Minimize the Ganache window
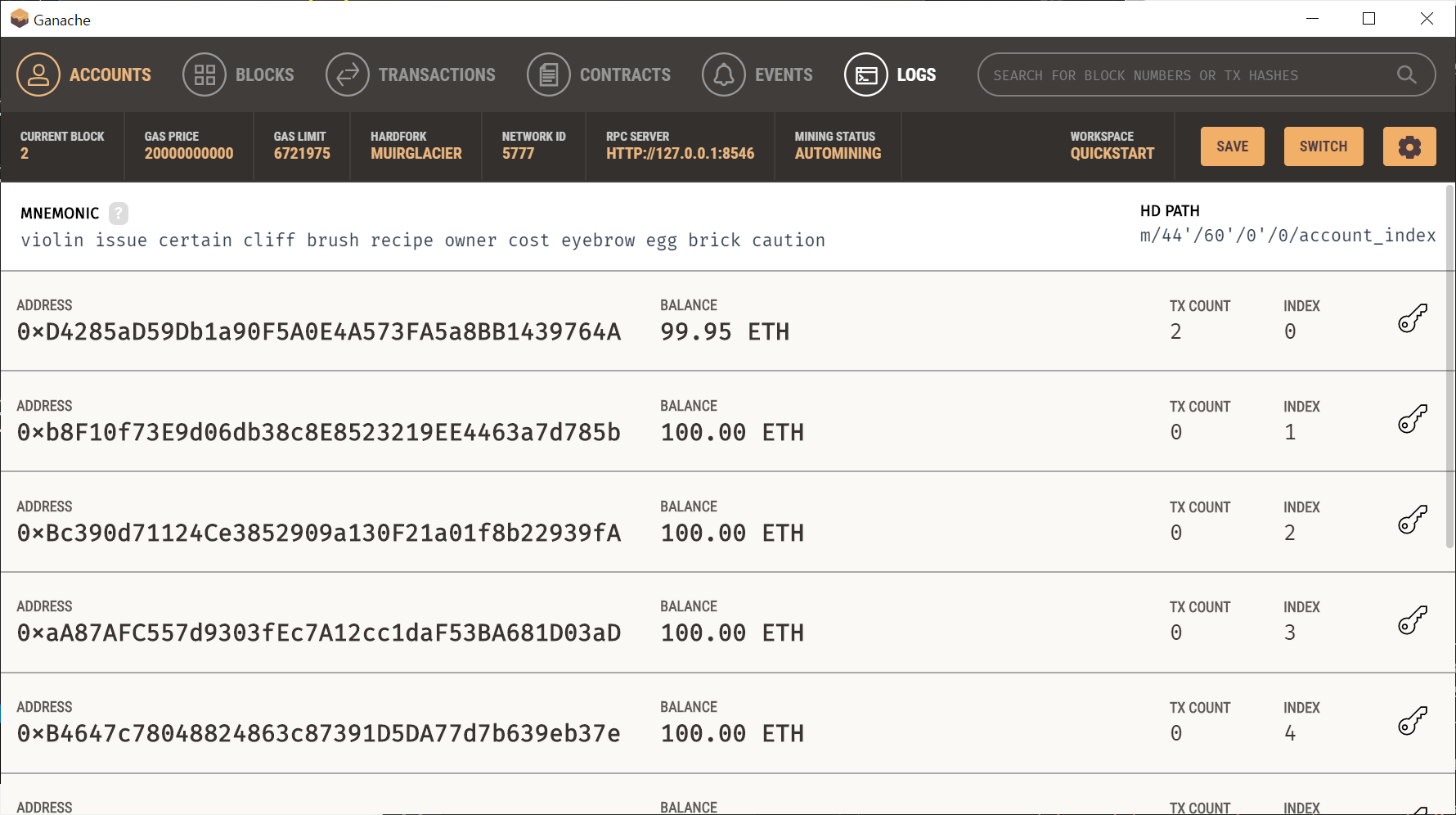The width and height of the screenshot is (1456, 815). [x=1313, y=18]
